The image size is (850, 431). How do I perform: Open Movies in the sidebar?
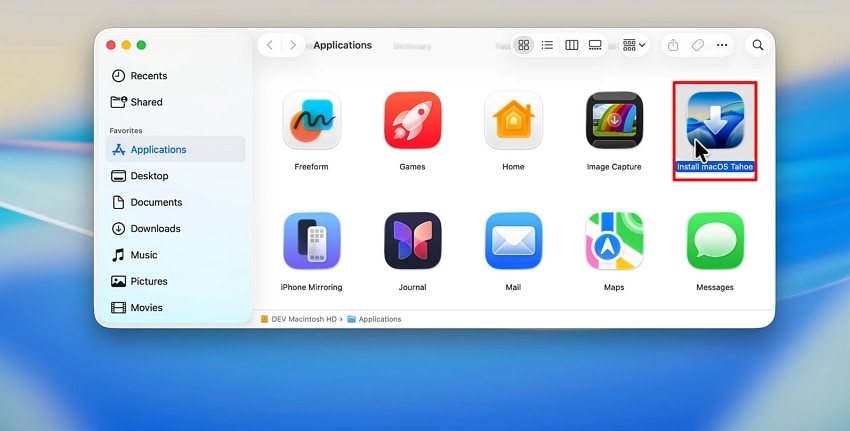175,307
